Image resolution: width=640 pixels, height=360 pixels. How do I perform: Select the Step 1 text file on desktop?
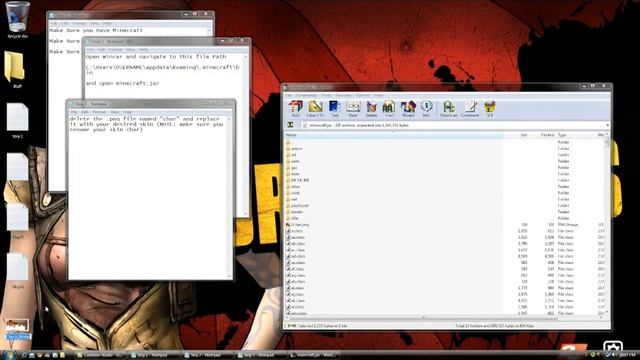point(18,120)
